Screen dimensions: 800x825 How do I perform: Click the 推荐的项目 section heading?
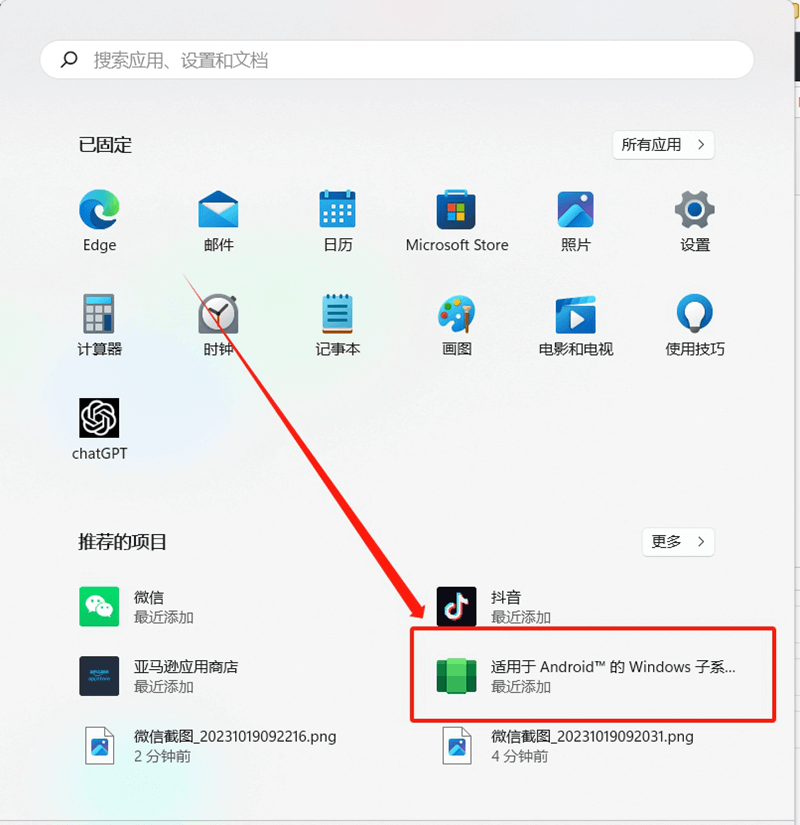(122, 542)
